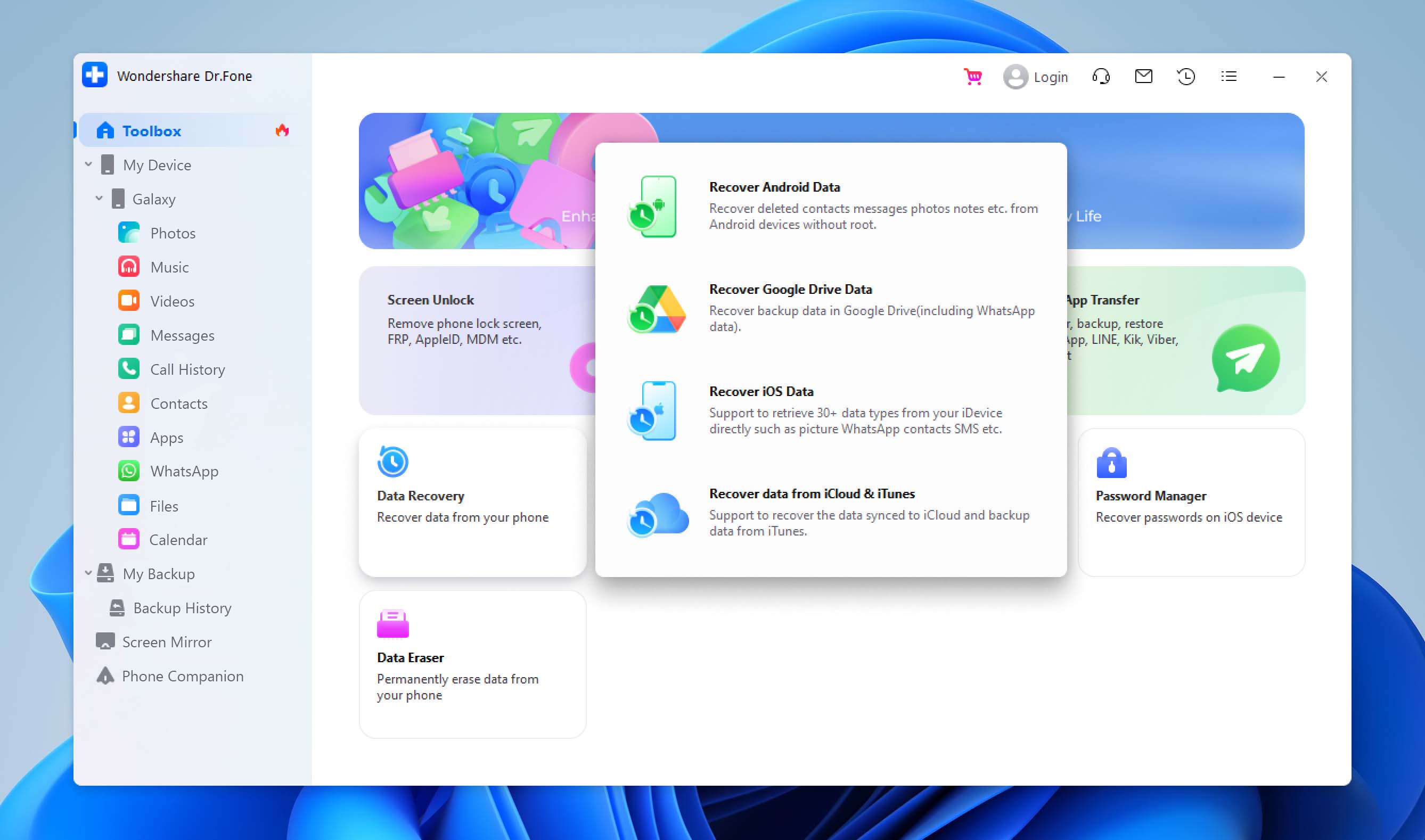The image size is (1425, 840).
Task: Open Phone Companion in sidebar
Action: [x=183, y=676]
